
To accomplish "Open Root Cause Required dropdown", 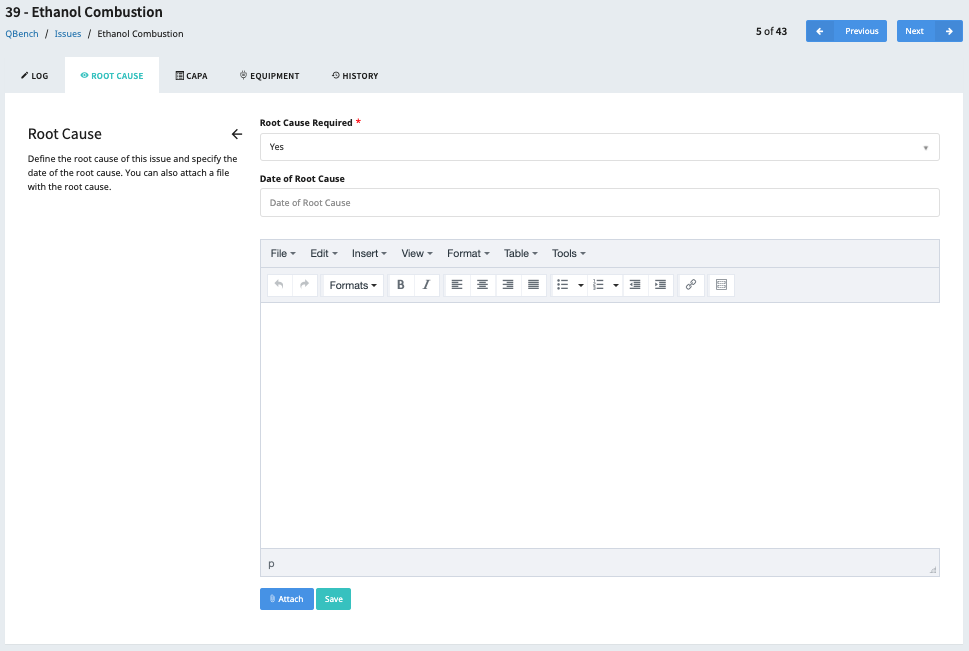I will [x=599, y=147].
